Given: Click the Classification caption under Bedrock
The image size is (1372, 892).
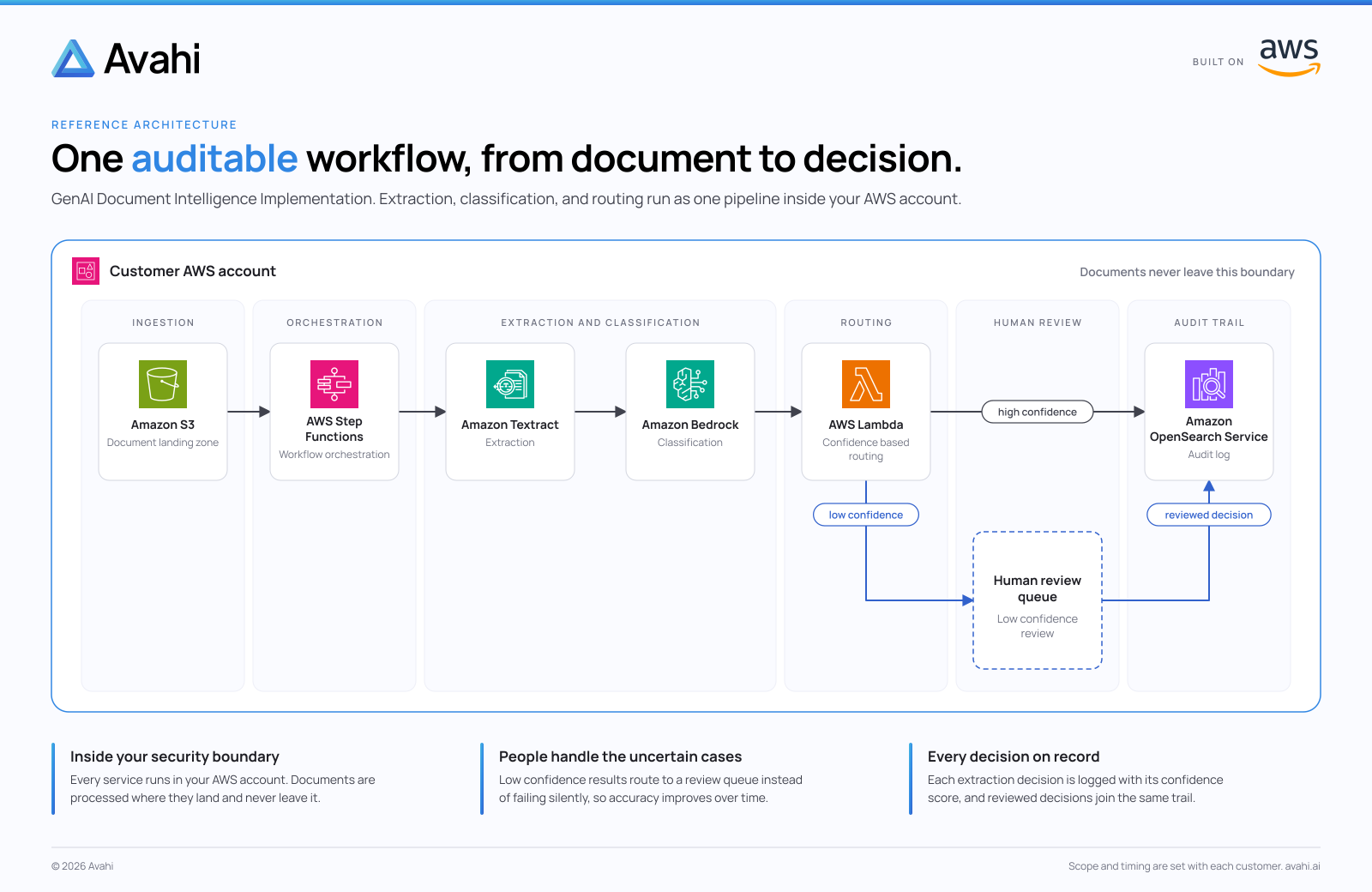Looking at the screenshot, I should pyautogui.click(x=690, y=443).
